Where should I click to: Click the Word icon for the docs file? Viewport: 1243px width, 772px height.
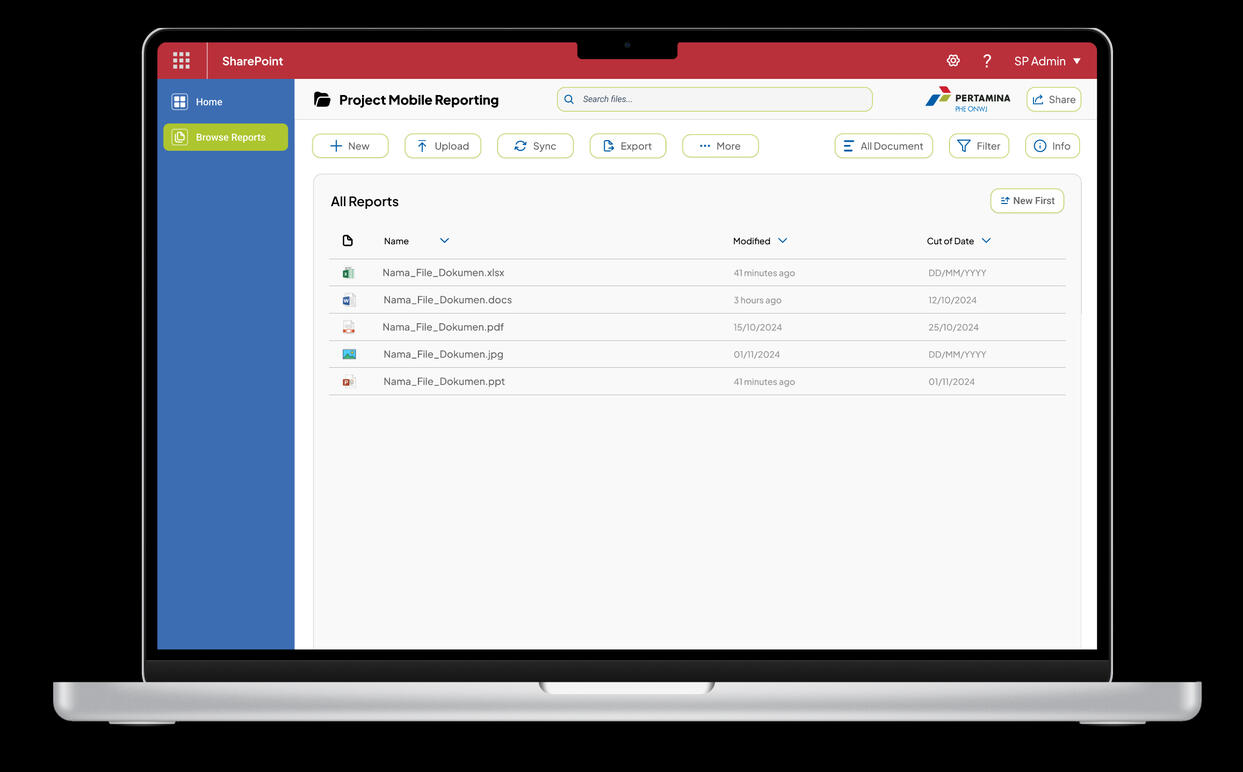pyautogui.click(x=348, y=300)
